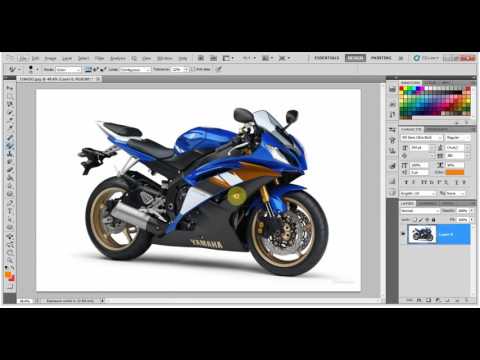The height and width of the screenshot is (360, 480).
Task: Select the Horizontal Type tool
Action: coord(10,211)
